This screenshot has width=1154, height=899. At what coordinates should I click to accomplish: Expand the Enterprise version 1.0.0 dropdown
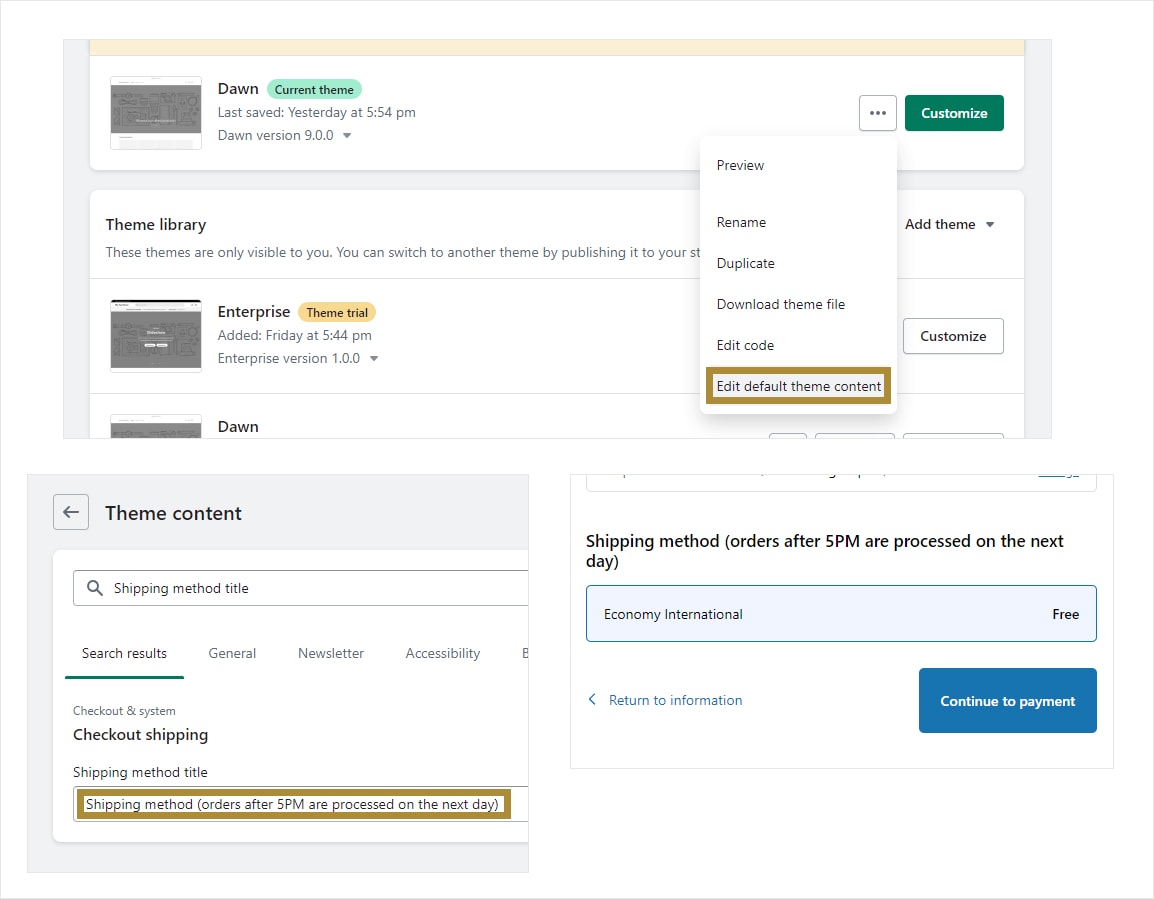pos(374,359)
